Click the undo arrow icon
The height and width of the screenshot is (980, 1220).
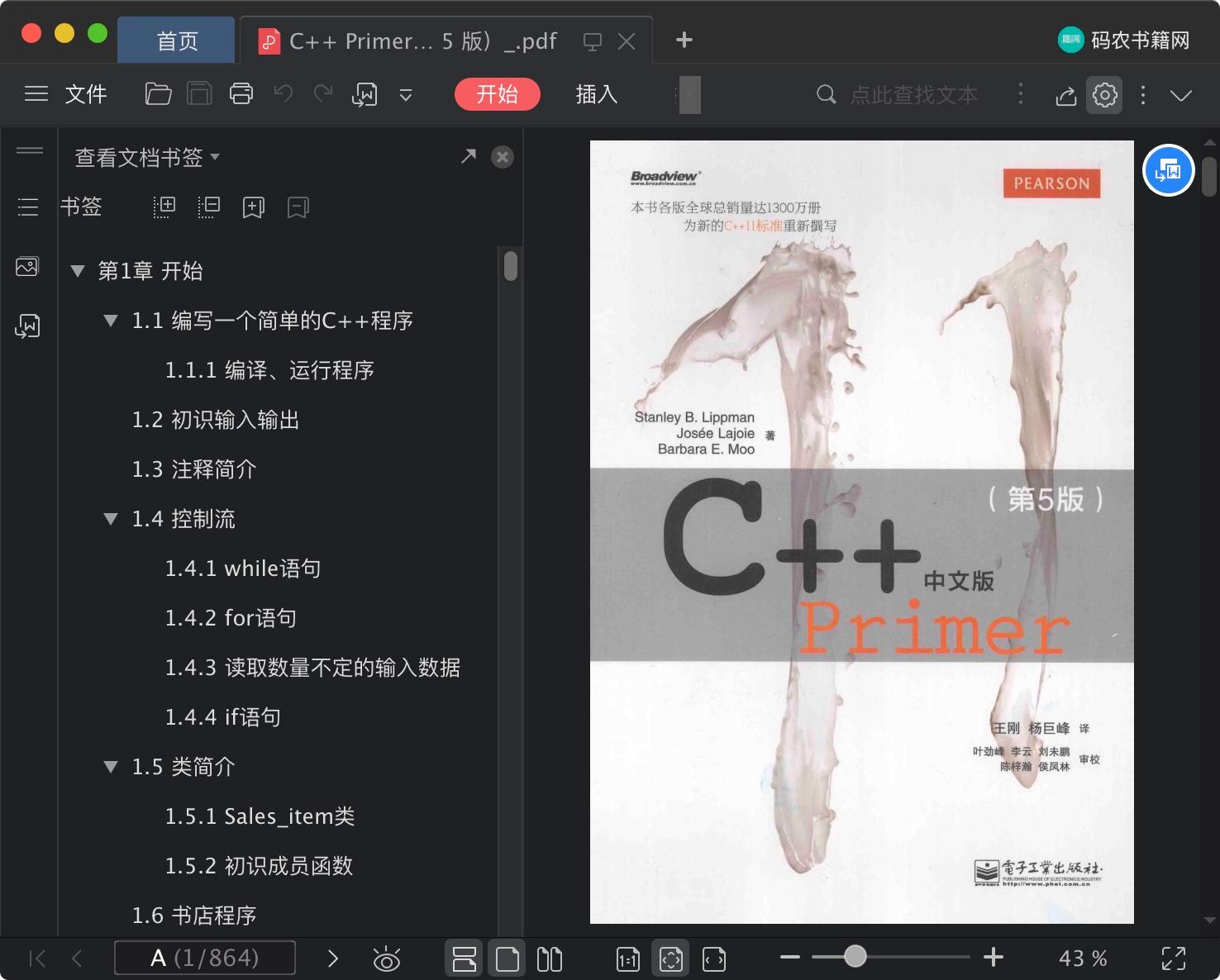tap(283, 93)
